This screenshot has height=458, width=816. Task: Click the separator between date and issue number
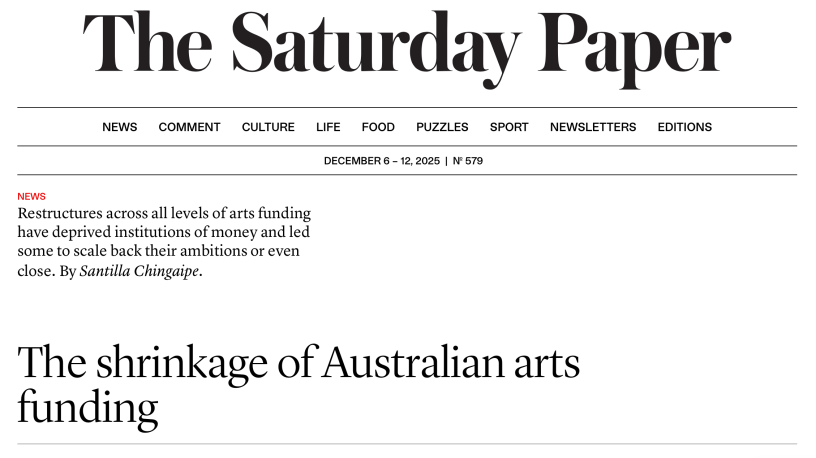(446, 161)
